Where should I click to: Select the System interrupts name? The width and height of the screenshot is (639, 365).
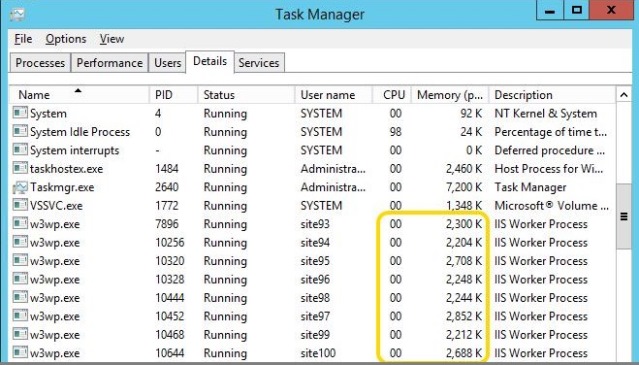coord(75,150)
